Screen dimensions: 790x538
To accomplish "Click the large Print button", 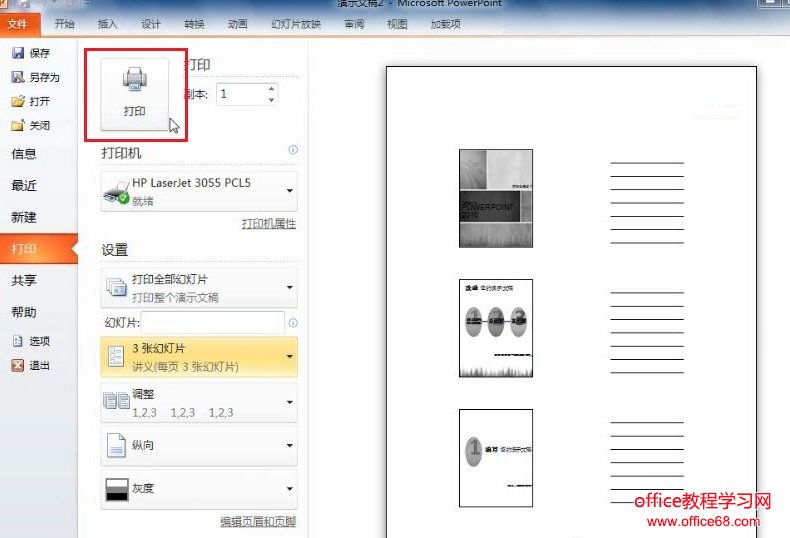I will point(134,94).
